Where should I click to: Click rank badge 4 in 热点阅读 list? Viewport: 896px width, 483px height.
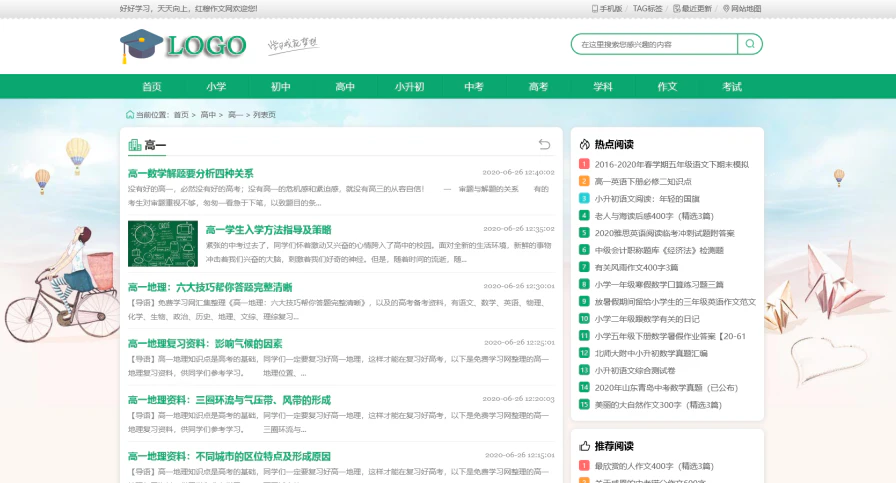click(584, 215)
